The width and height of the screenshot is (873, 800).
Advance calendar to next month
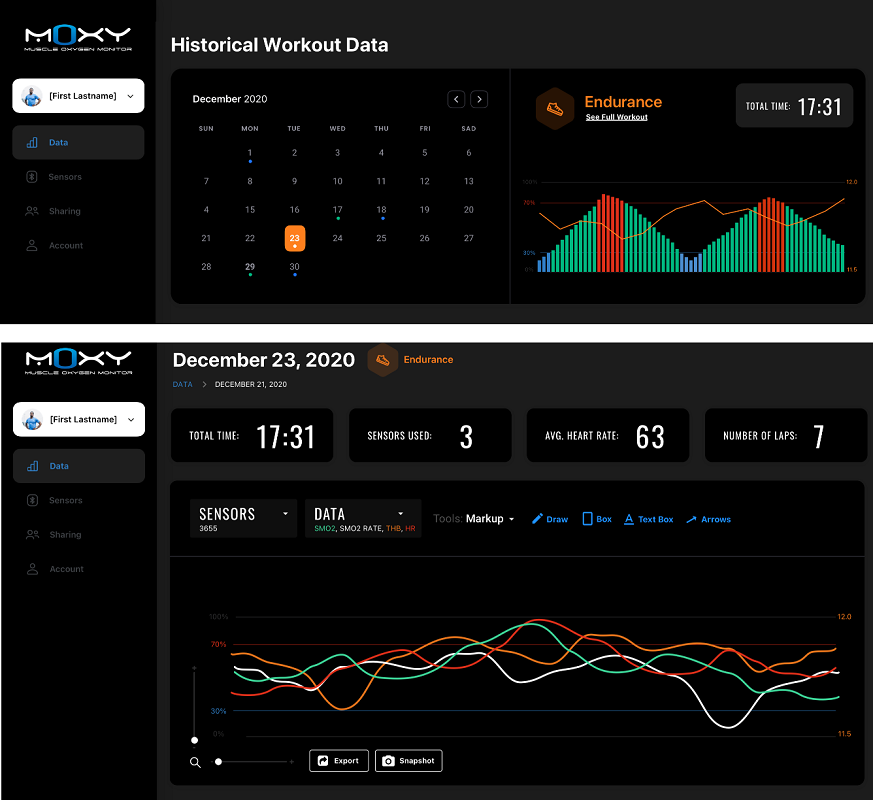tap(479, 99)
